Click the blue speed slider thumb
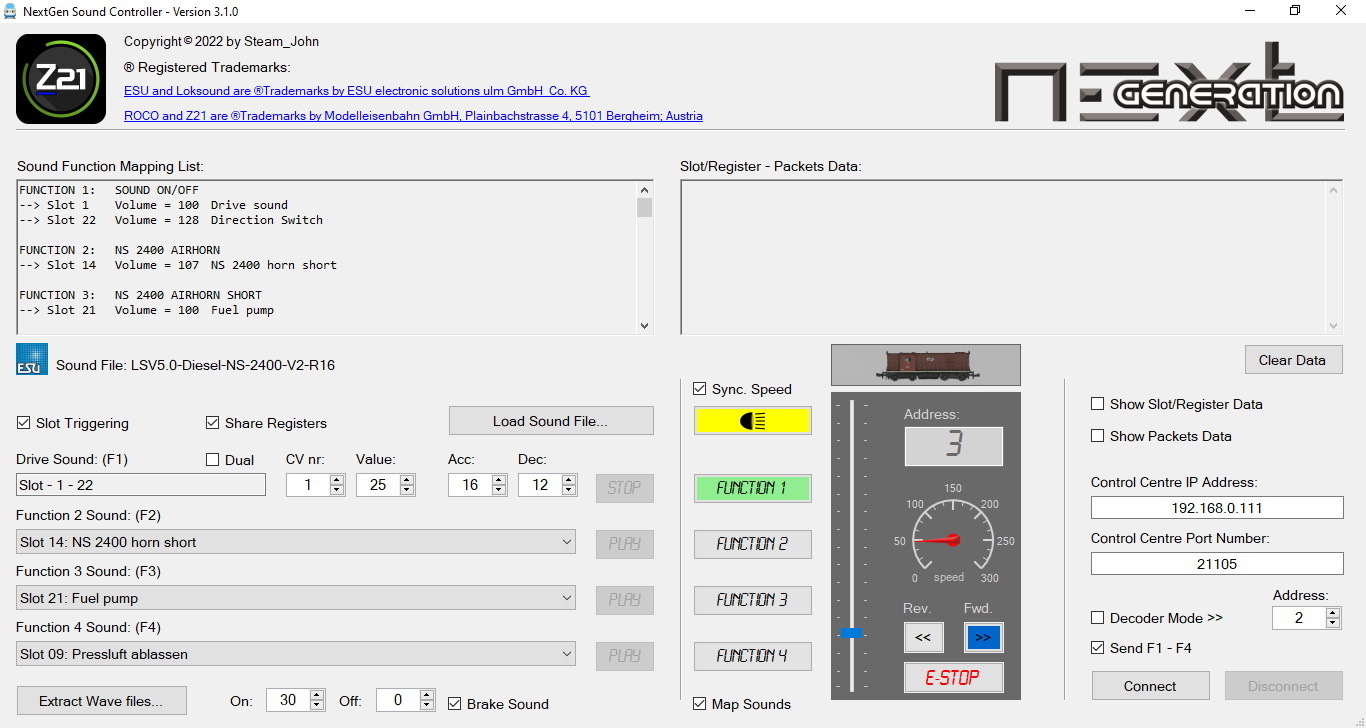Image resolution: width=1366 pixels, height=728 pixels. pos(852,633)
